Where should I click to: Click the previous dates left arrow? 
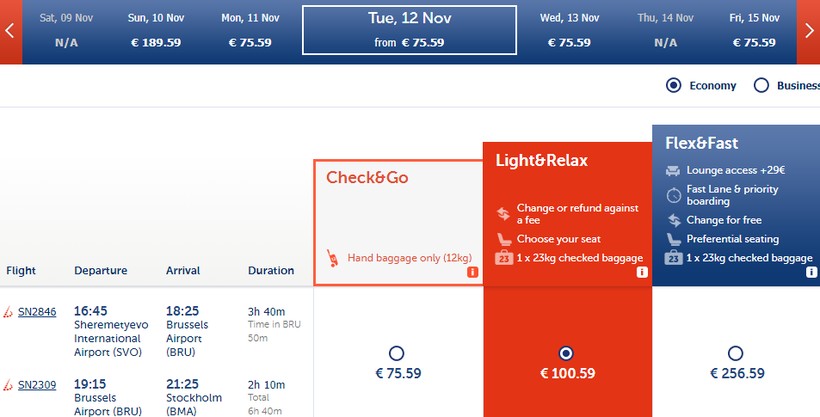pyautogui.click(x=9, y=30)
